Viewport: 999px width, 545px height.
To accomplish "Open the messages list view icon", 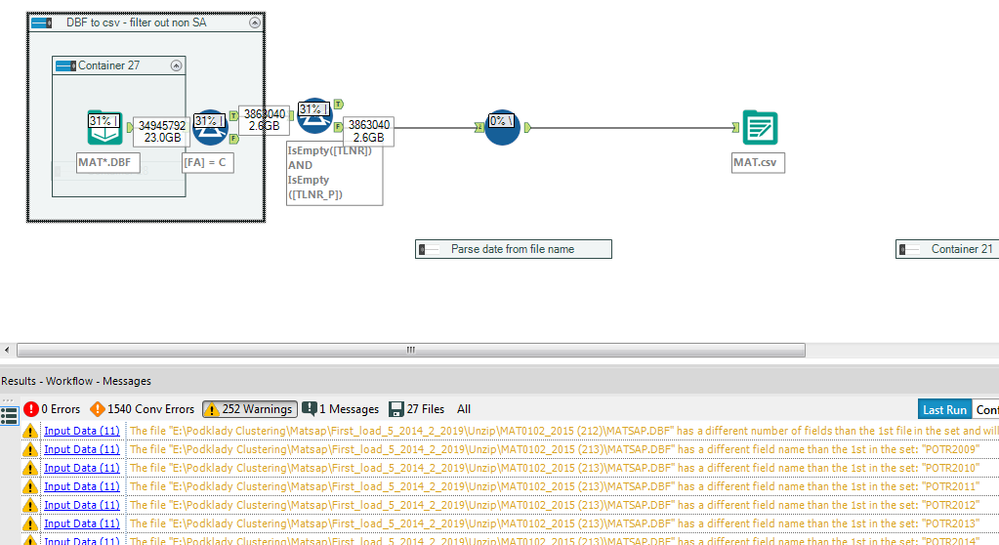I will click(x=9, y=416).
